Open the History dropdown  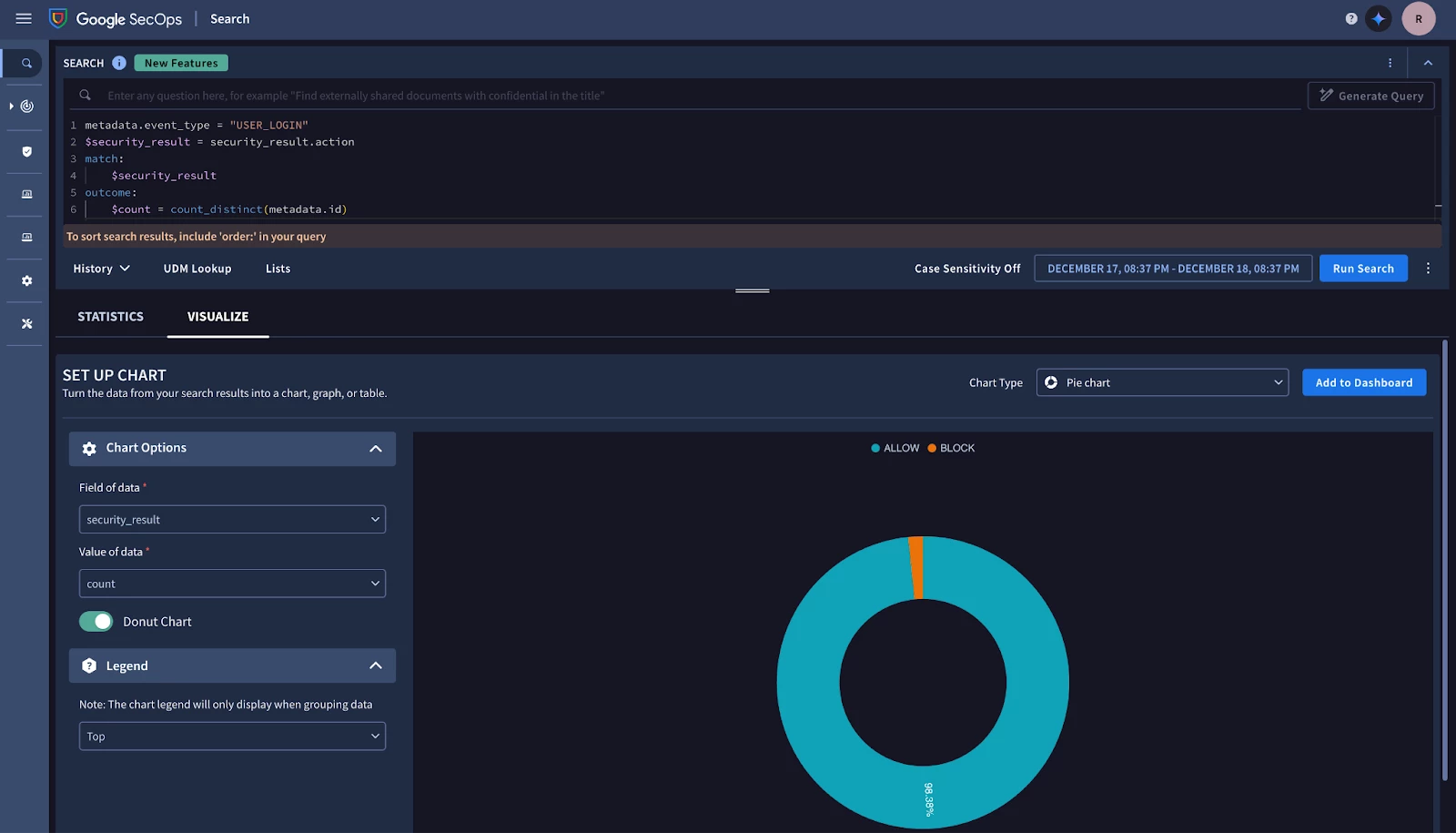click(101, 269)
